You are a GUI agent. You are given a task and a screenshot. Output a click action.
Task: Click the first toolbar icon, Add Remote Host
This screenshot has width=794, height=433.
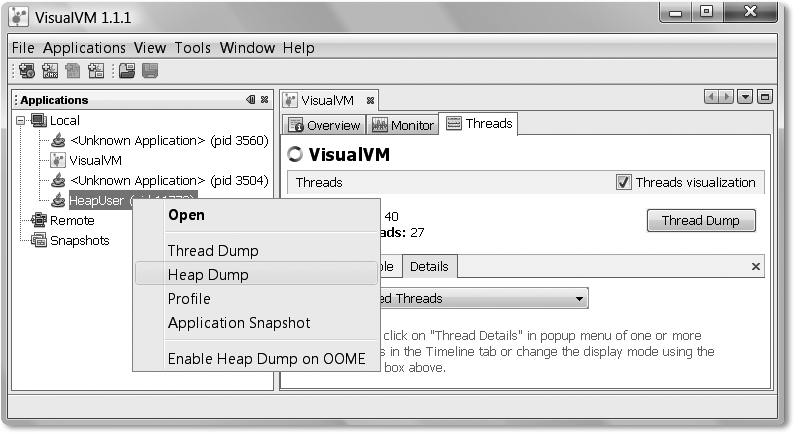(x=25, y=71)
